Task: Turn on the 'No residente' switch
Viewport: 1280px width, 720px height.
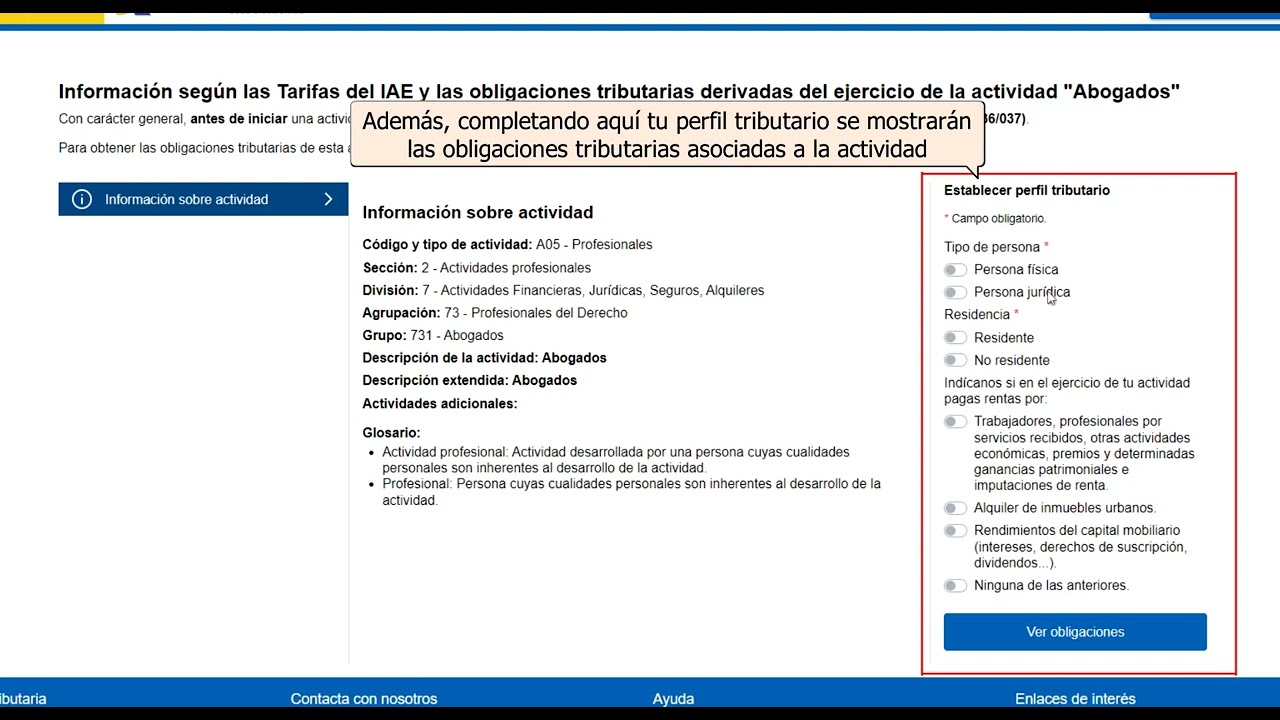Action: (x=955, y=360)
